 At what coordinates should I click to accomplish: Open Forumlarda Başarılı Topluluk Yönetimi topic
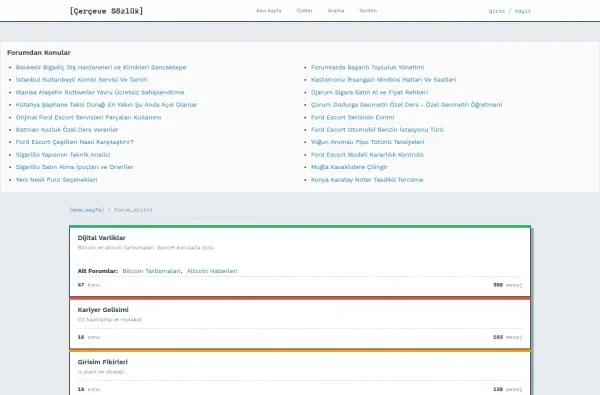tap(367, 67)
